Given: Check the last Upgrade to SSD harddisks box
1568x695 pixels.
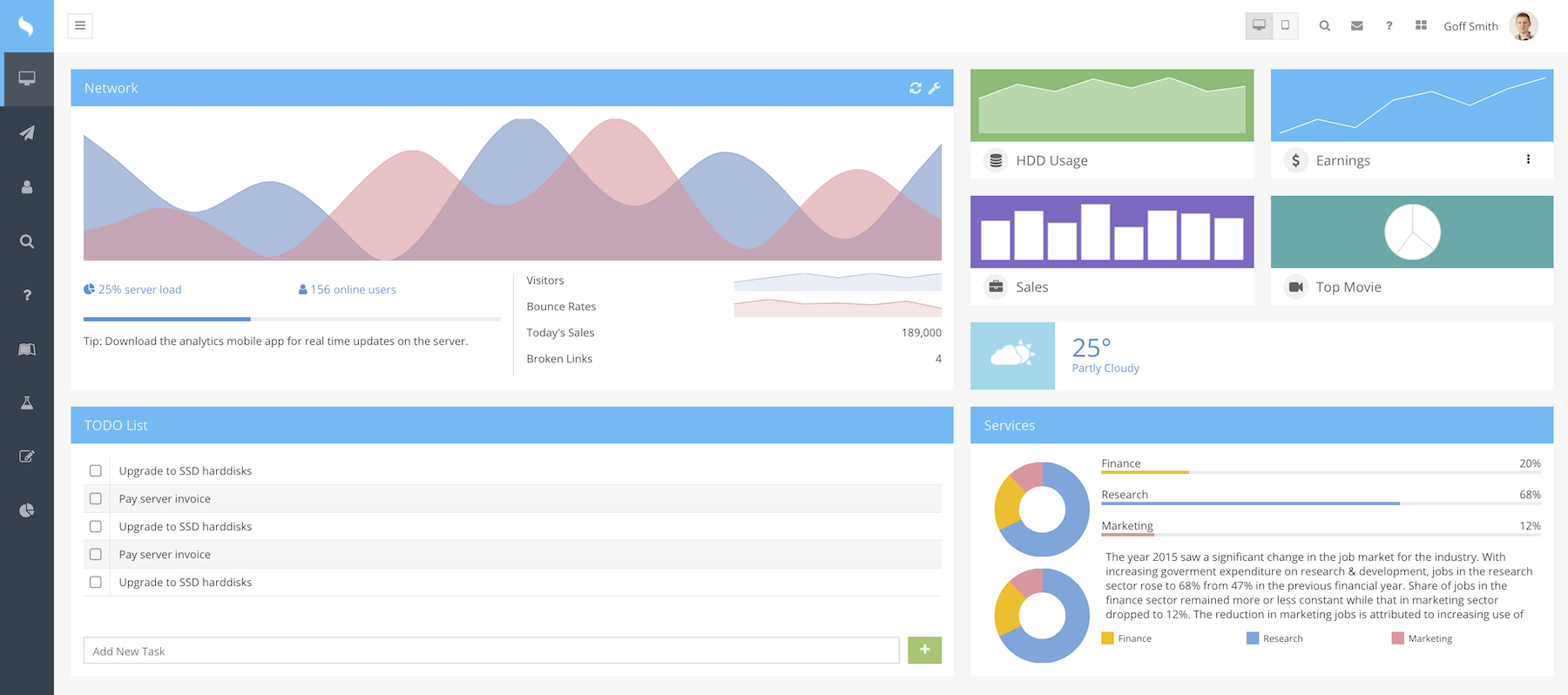Looking at the screenshot, I should (x=96, y=582).
